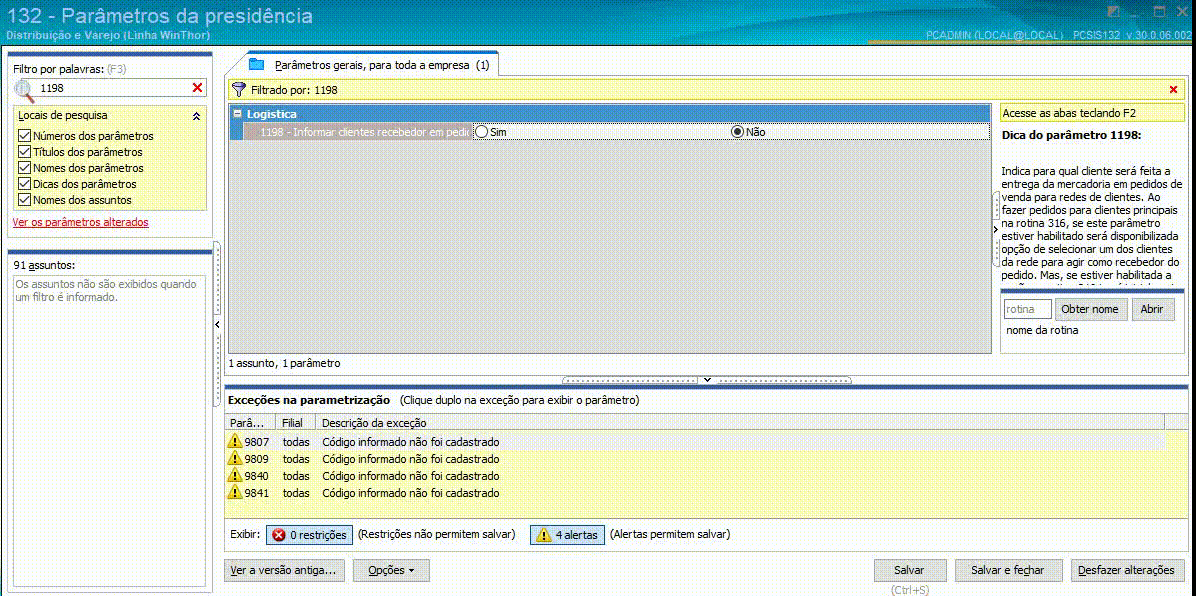1196x596 pixels.
Task: Click warning icon for exception 9809
Action: pyautogui.click(x=235, y=459)
